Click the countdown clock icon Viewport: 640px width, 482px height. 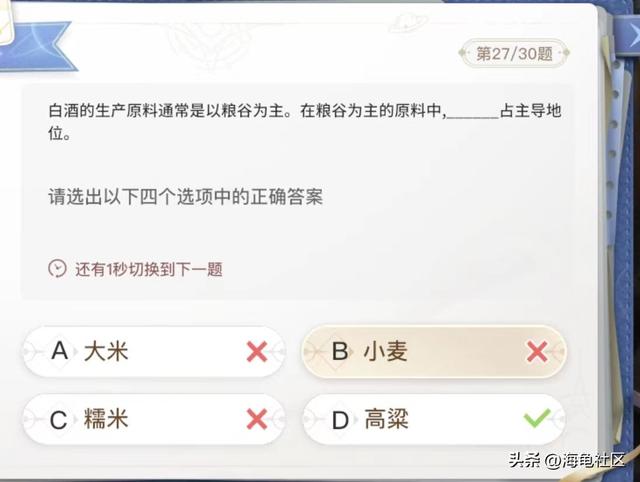[x=57, y=268]
